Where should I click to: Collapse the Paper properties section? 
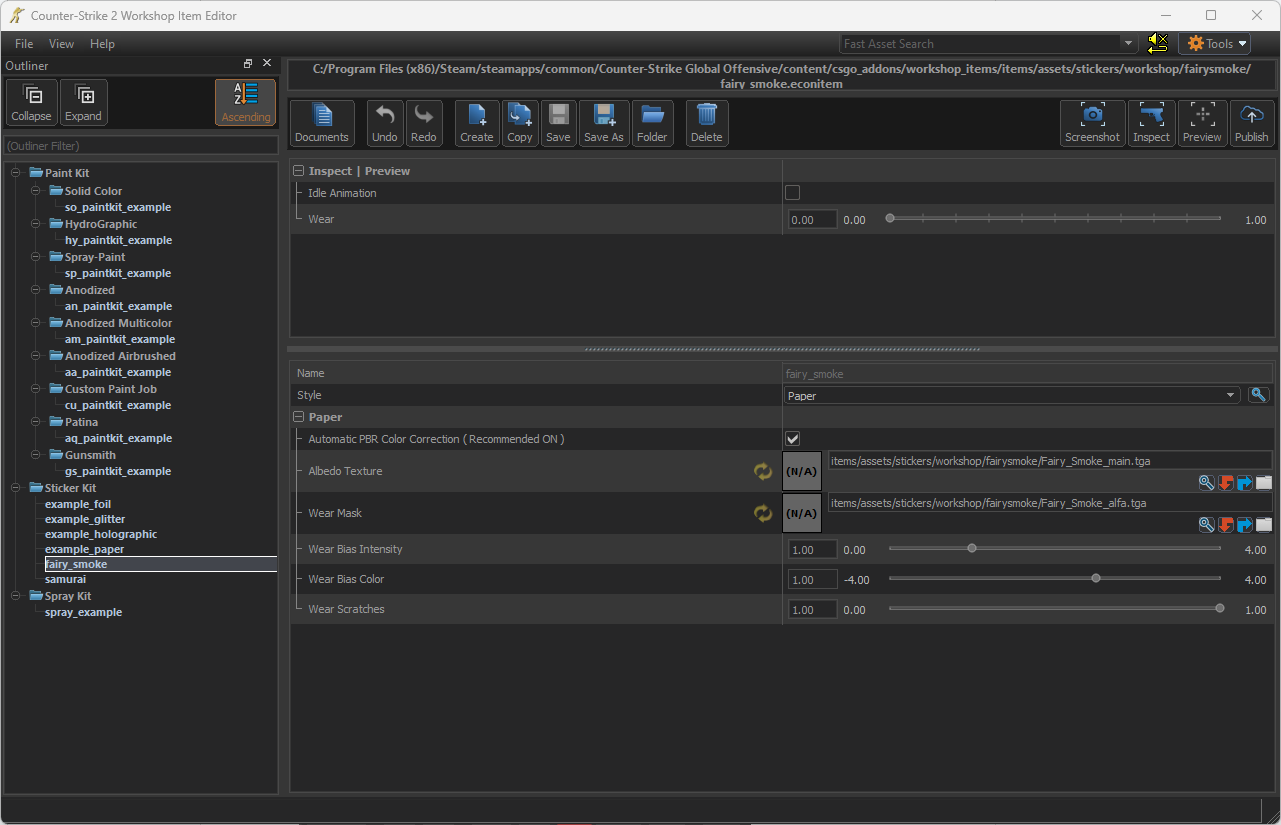[x=298, y=417]
